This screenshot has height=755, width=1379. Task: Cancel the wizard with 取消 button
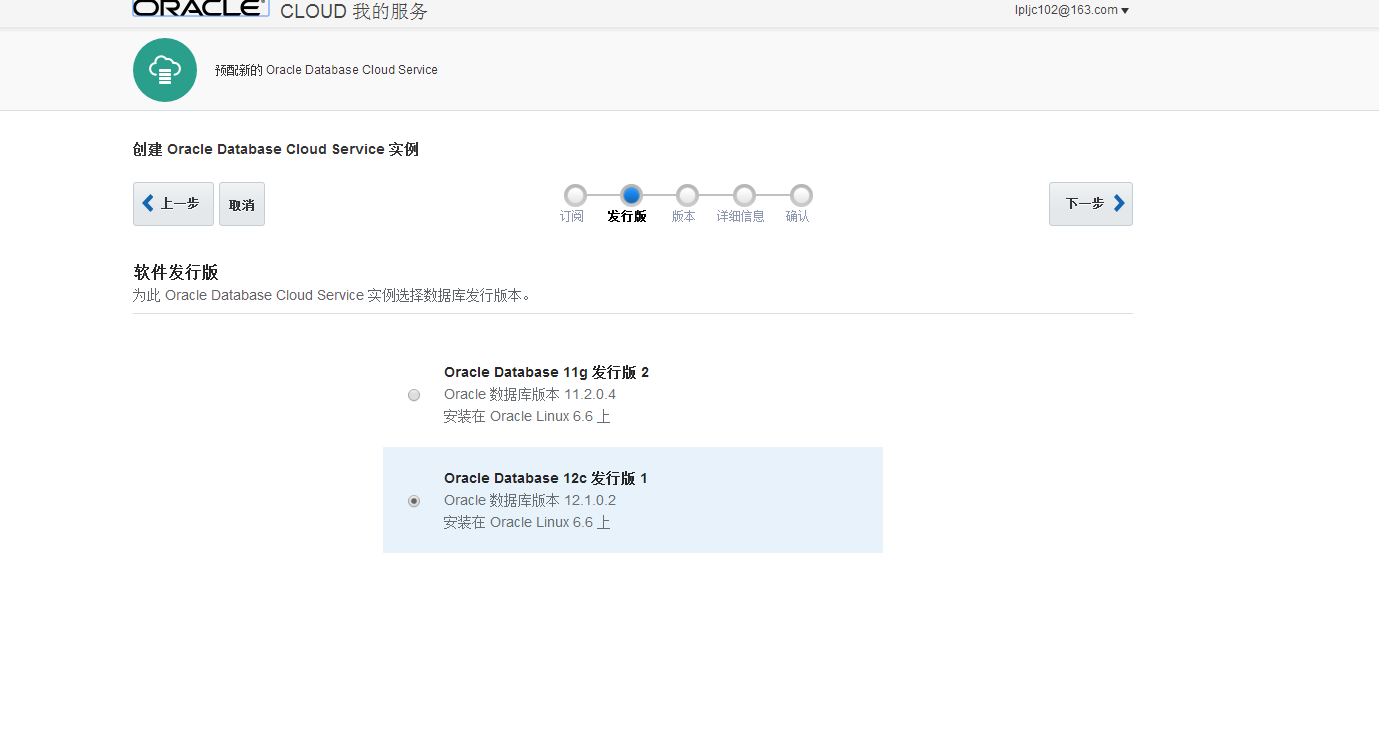coord(242,204)
